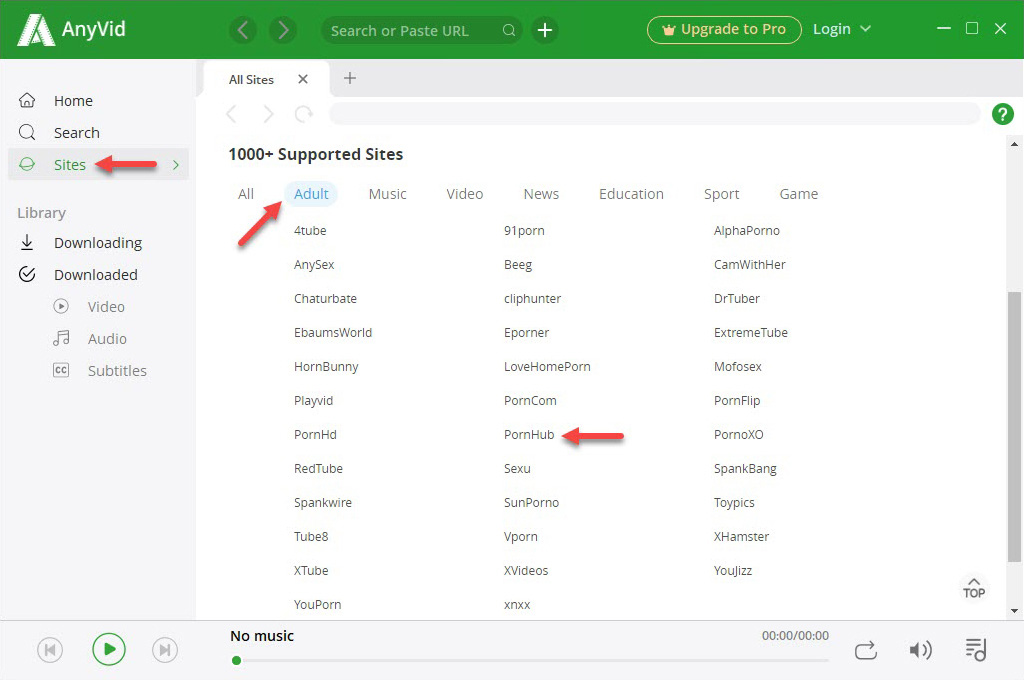Click the AnyVid logo icon

click(x=35, y=29)
